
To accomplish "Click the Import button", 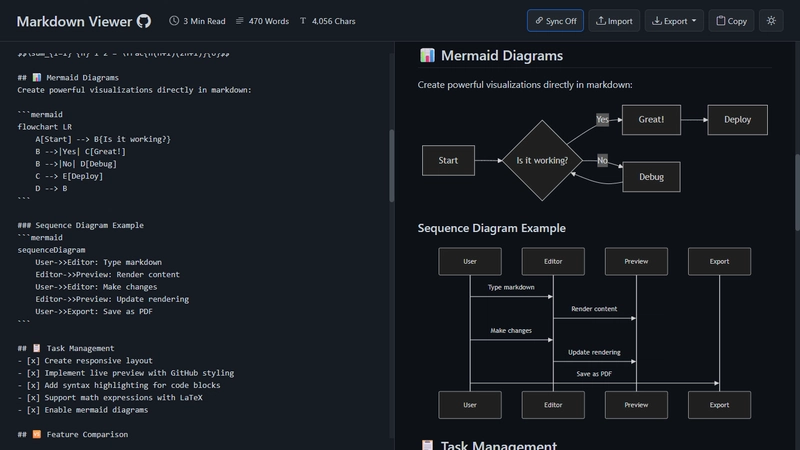I will pos(614,21).
